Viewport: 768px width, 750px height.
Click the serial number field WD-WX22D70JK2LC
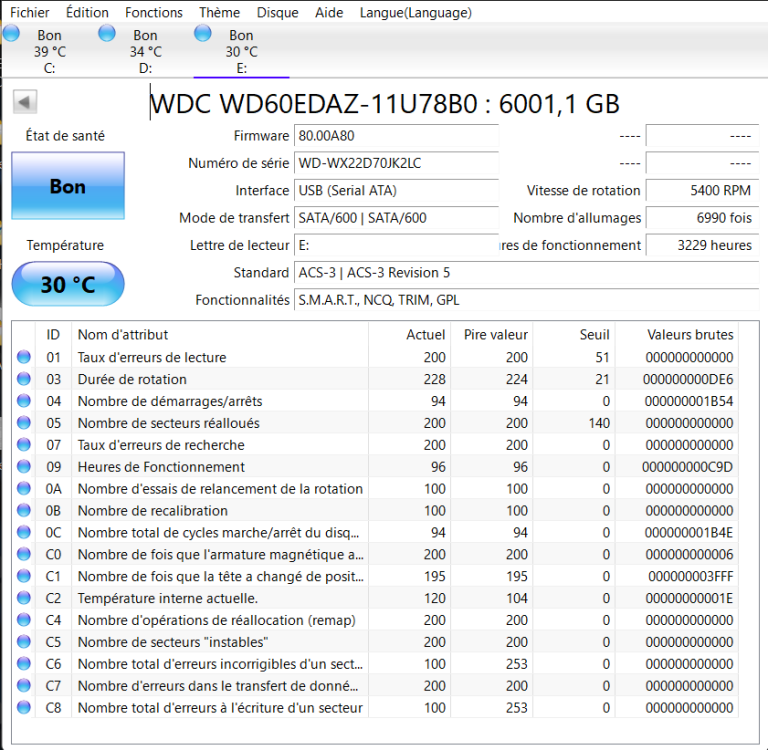[396, 163]
